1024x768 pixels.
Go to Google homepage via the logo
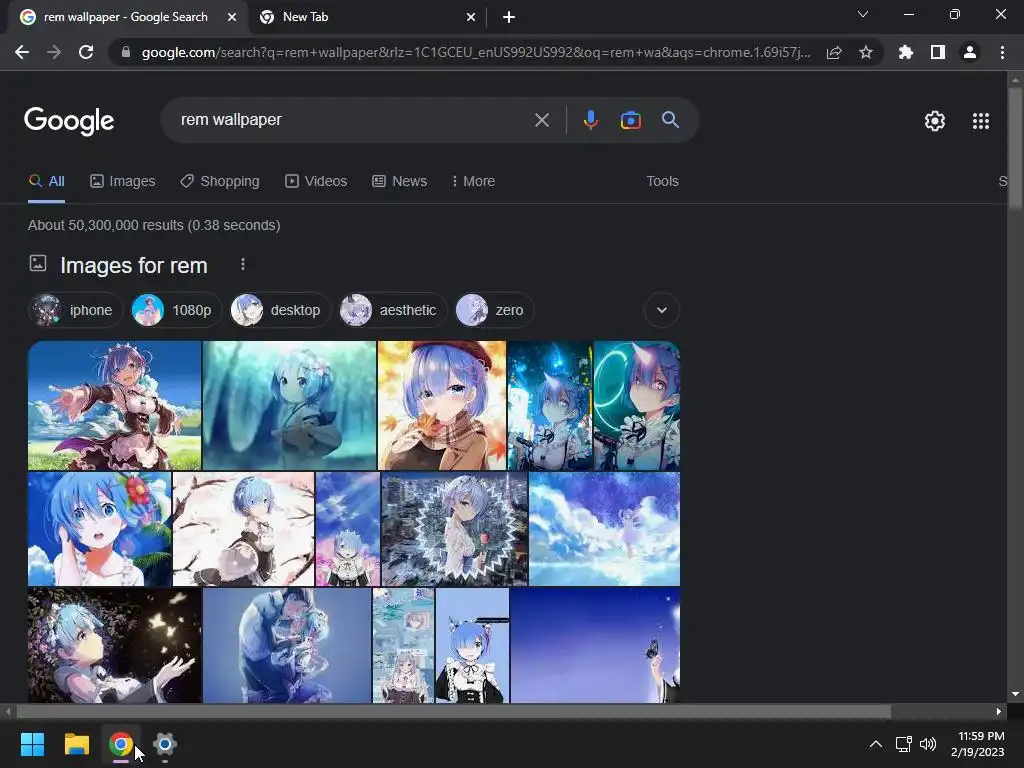click(69, 121)
